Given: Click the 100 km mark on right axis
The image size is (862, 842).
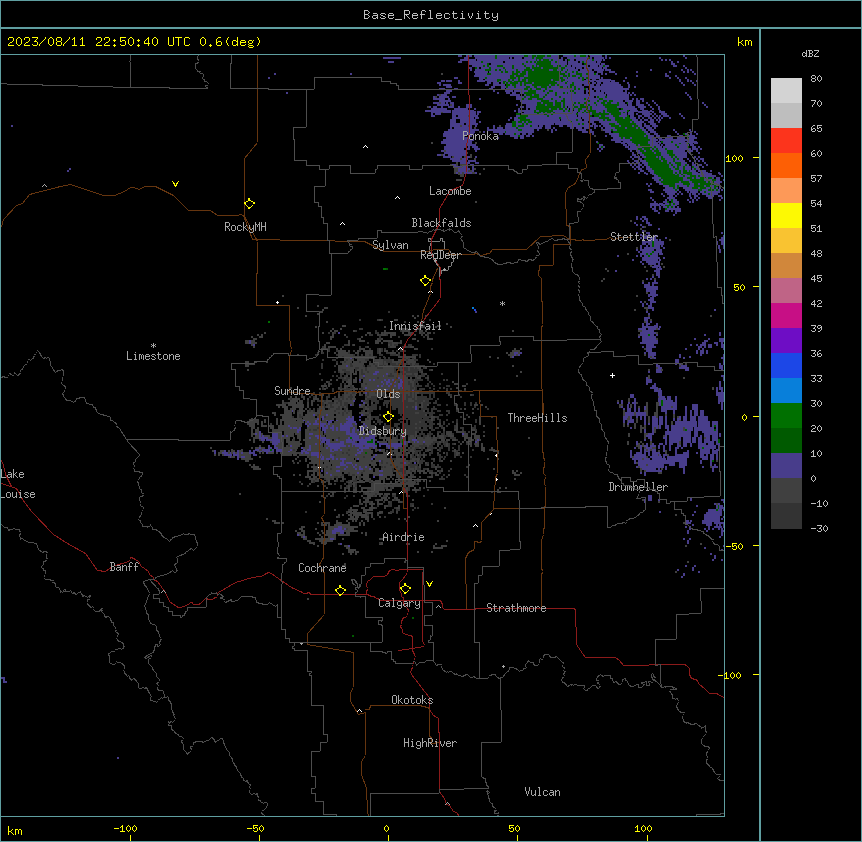Looking at the screenshot, I should click(x=734, y=158).
